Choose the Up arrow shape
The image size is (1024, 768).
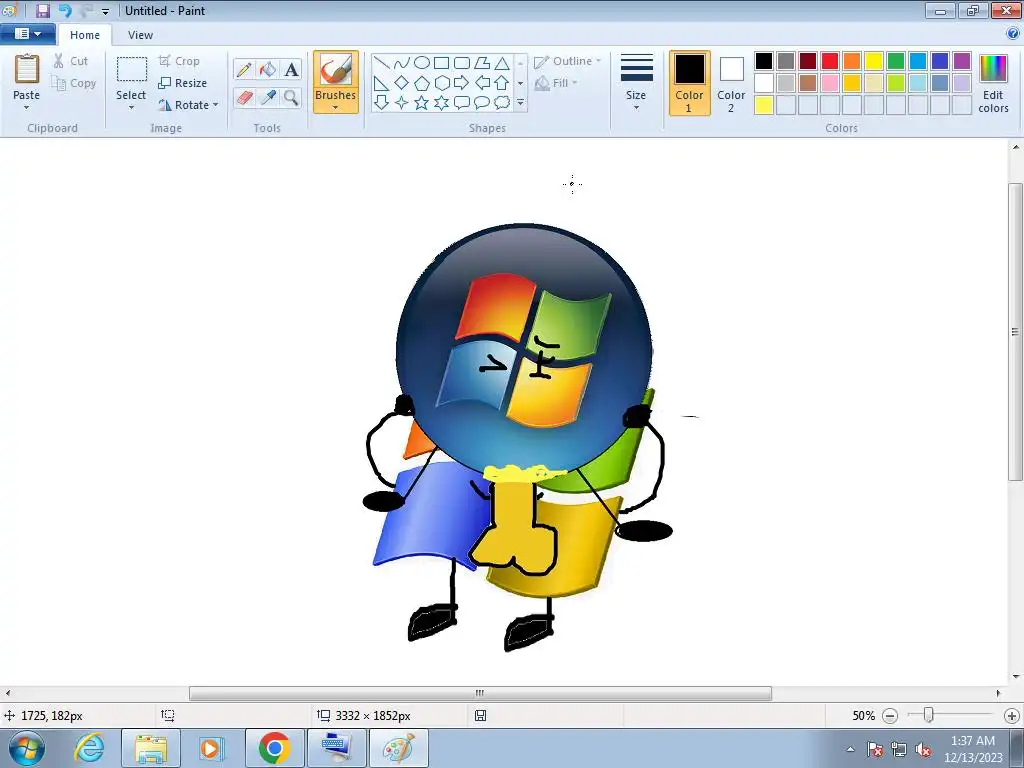pos(502,83)
